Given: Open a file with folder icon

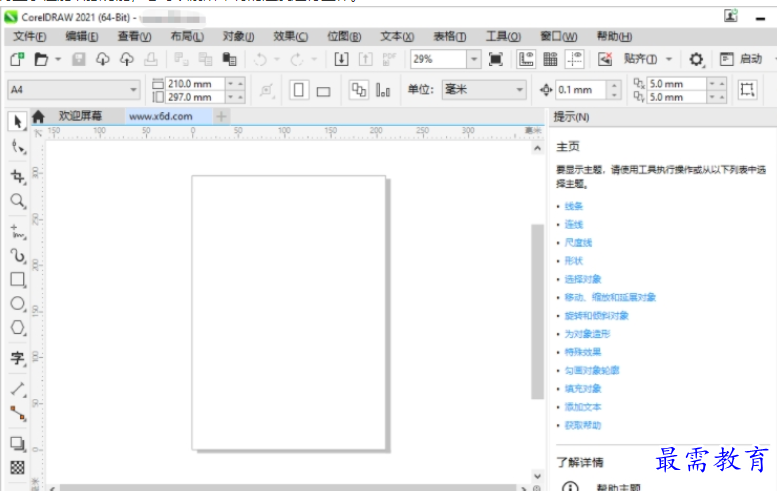Looking at the screenshot, I should (x=41, y=59).
